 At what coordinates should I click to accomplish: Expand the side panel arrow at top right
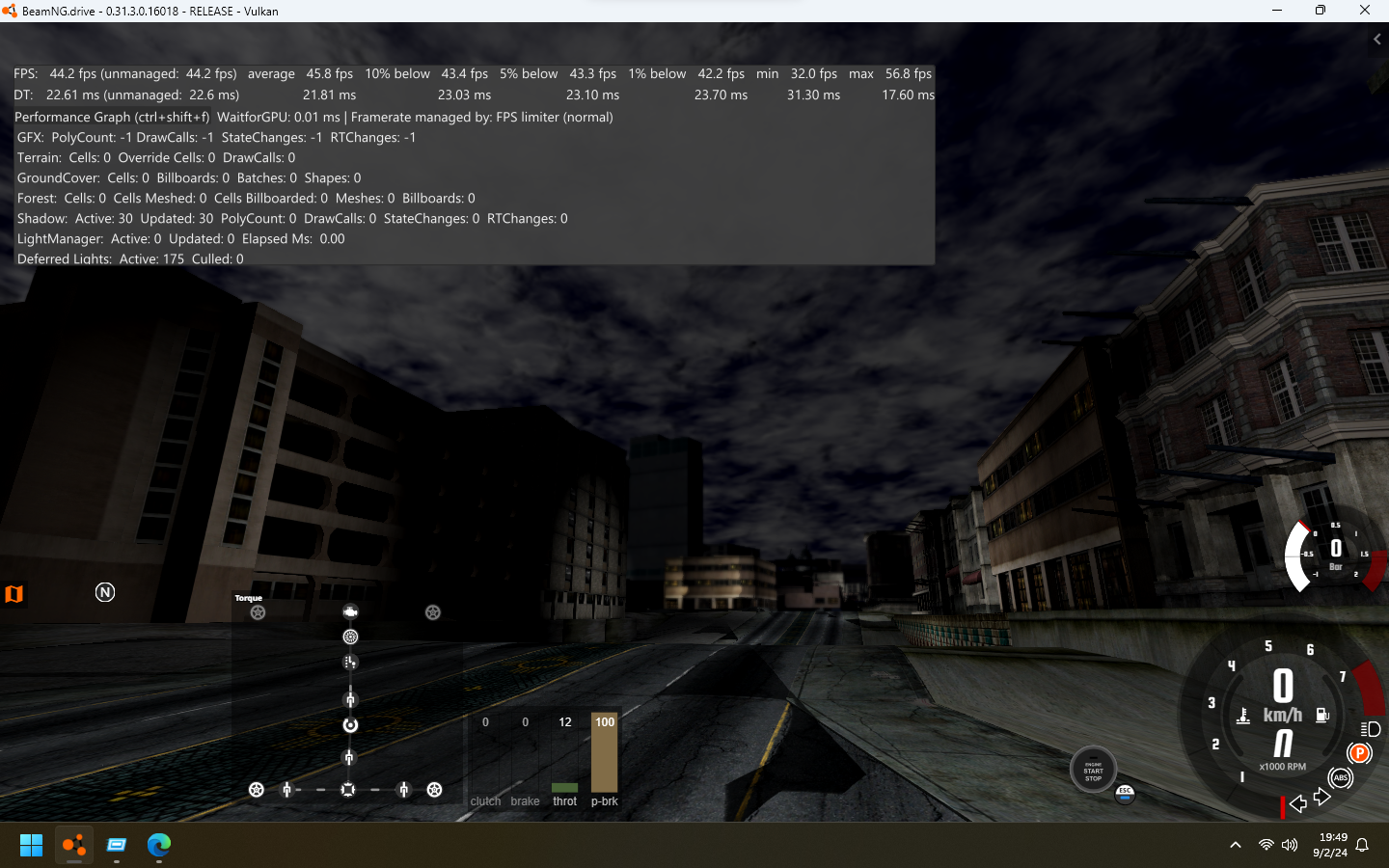point(1377,39)
